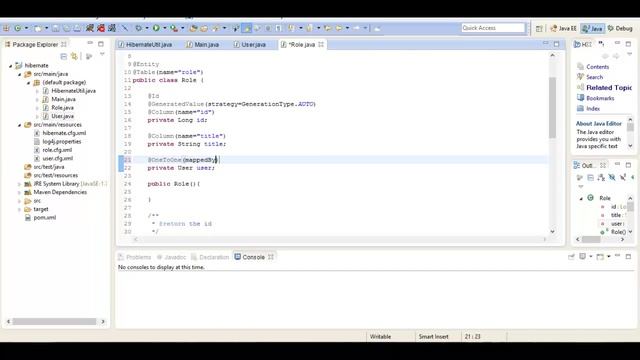Open Bookmarks link in Help view

(600, 98)
